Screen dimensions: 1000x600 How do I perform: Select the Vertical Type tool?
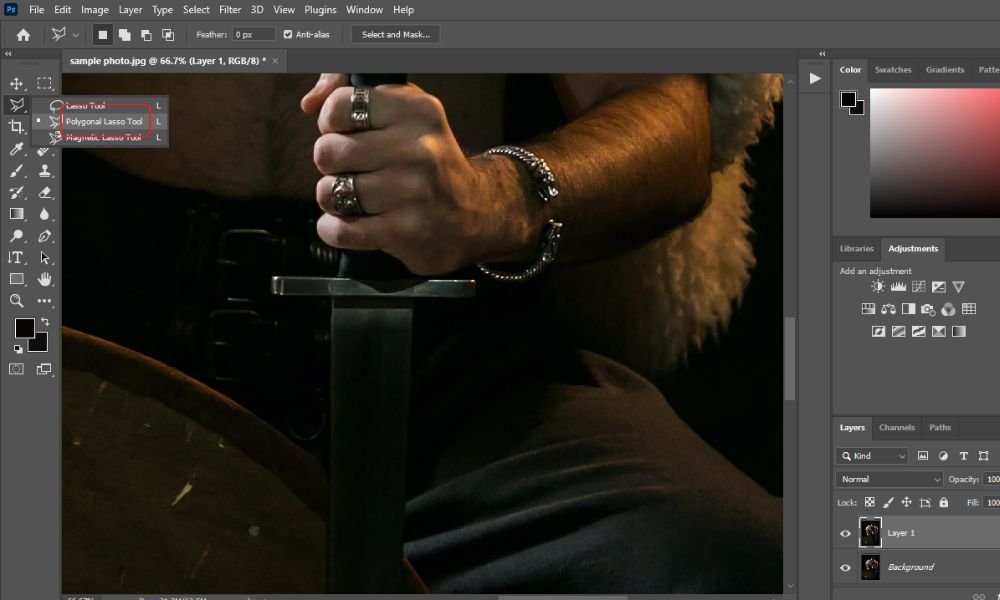[17, 258]
